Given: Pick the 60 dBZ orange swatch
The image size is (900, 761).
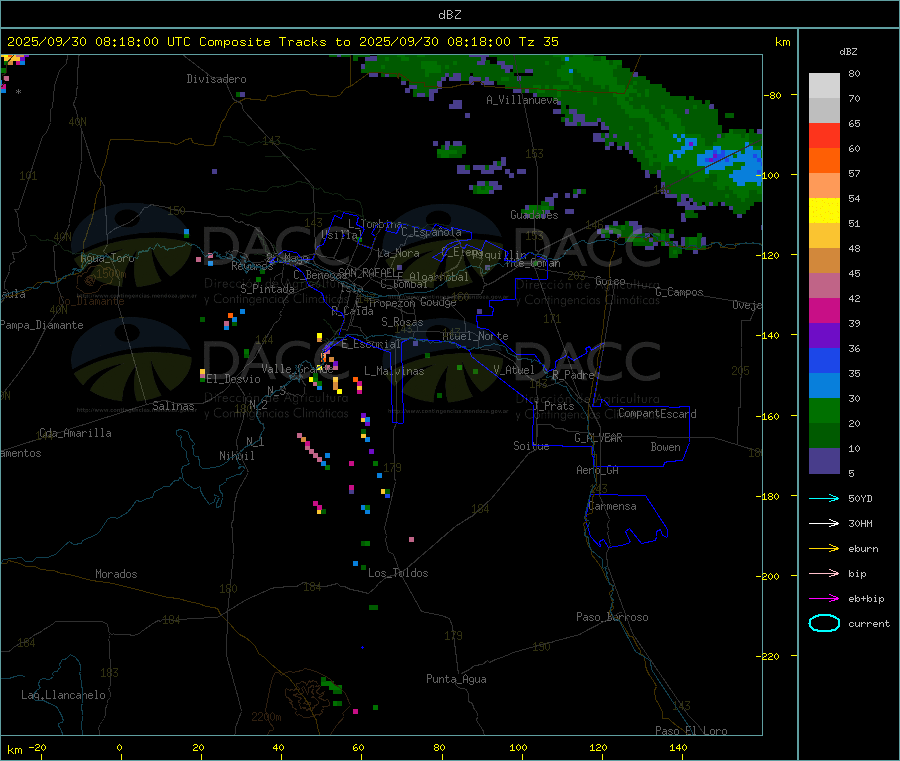Looking at the screenshot, I should 824,161.
